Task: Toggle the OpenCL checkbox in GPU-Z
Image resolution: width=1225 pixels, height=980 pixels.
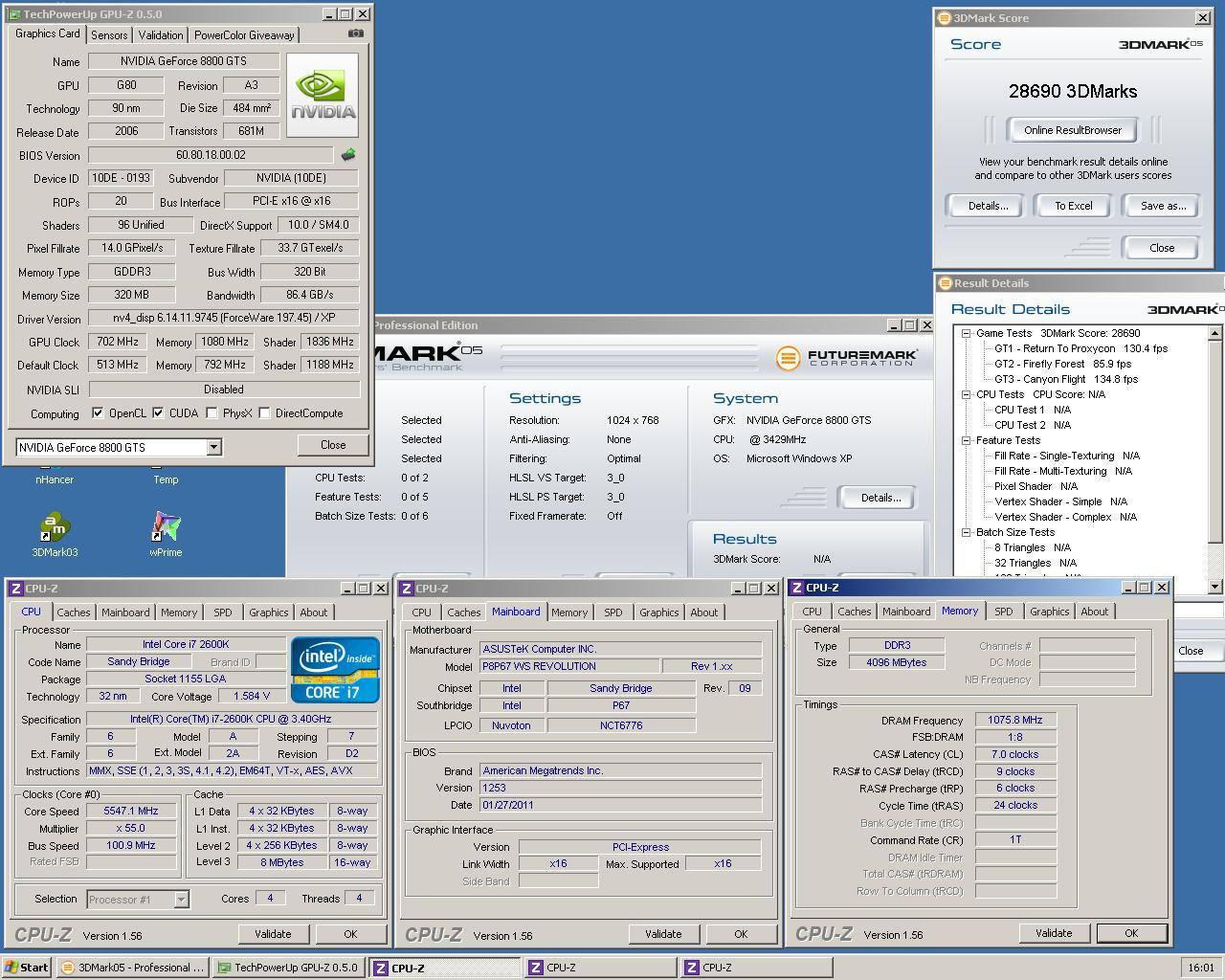Action: (x=98, y=413)
